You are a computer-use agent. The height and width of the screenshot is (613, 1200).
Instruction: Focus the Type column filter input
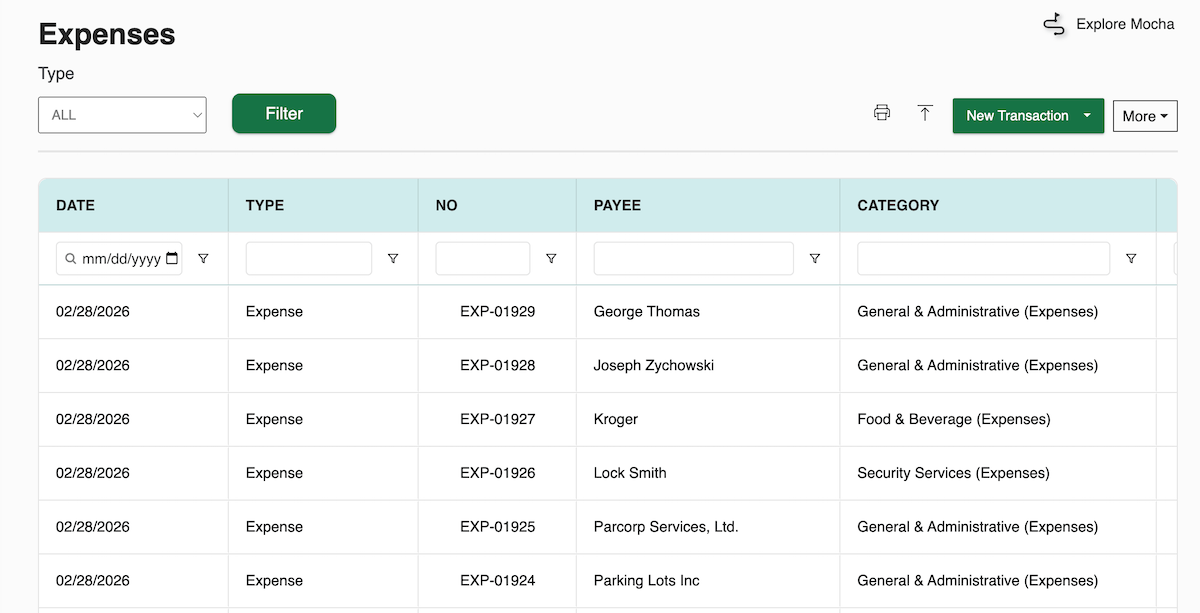(x=309, y=258)
